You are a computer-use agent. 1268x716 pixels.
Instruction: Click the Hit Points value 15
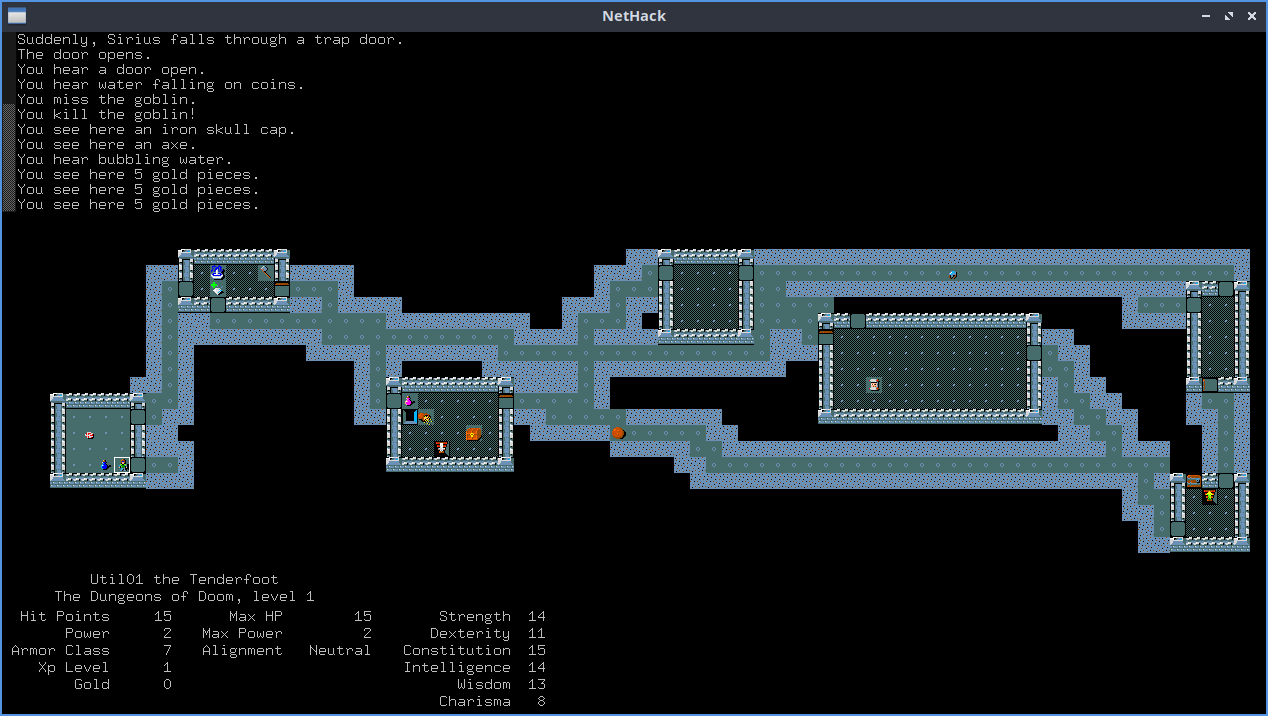[x=163, y=617]
